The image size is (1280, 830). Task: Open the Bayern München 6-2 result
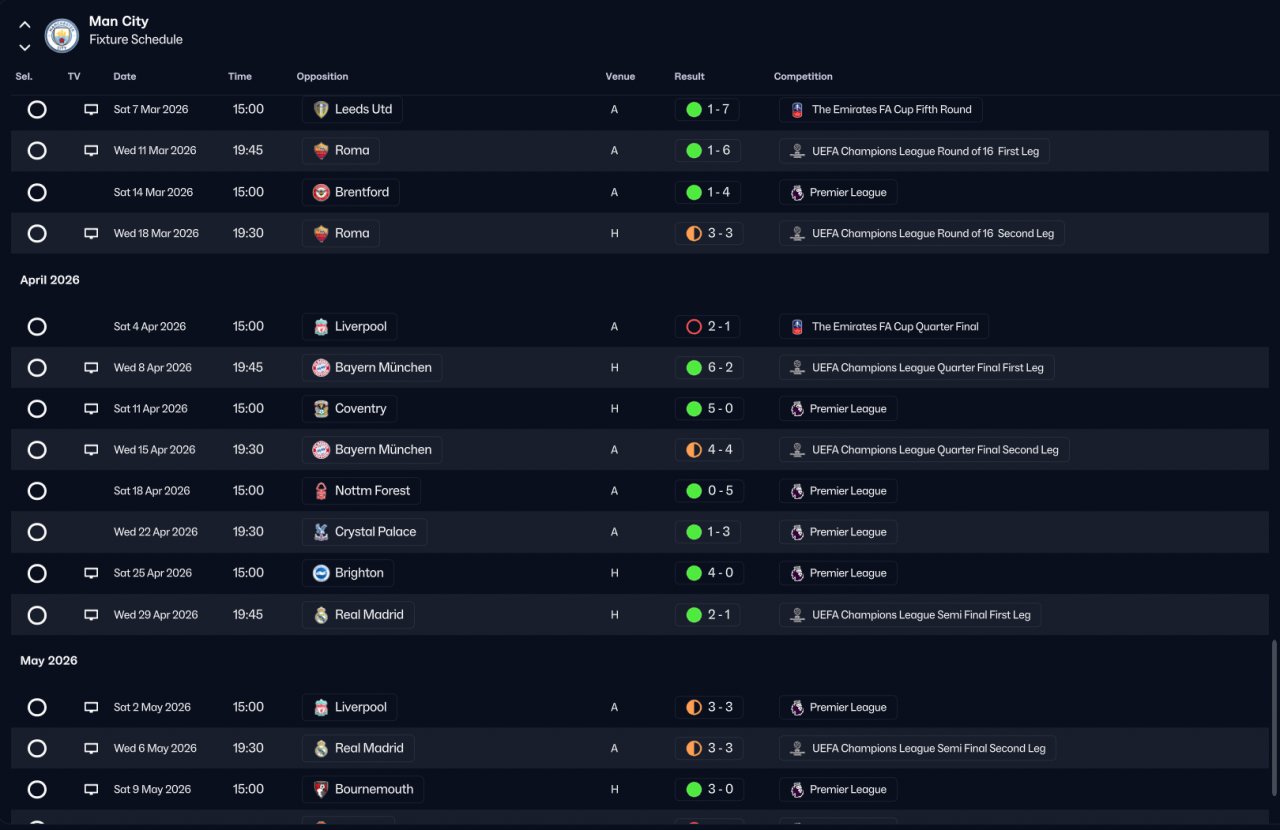(709, 368)
